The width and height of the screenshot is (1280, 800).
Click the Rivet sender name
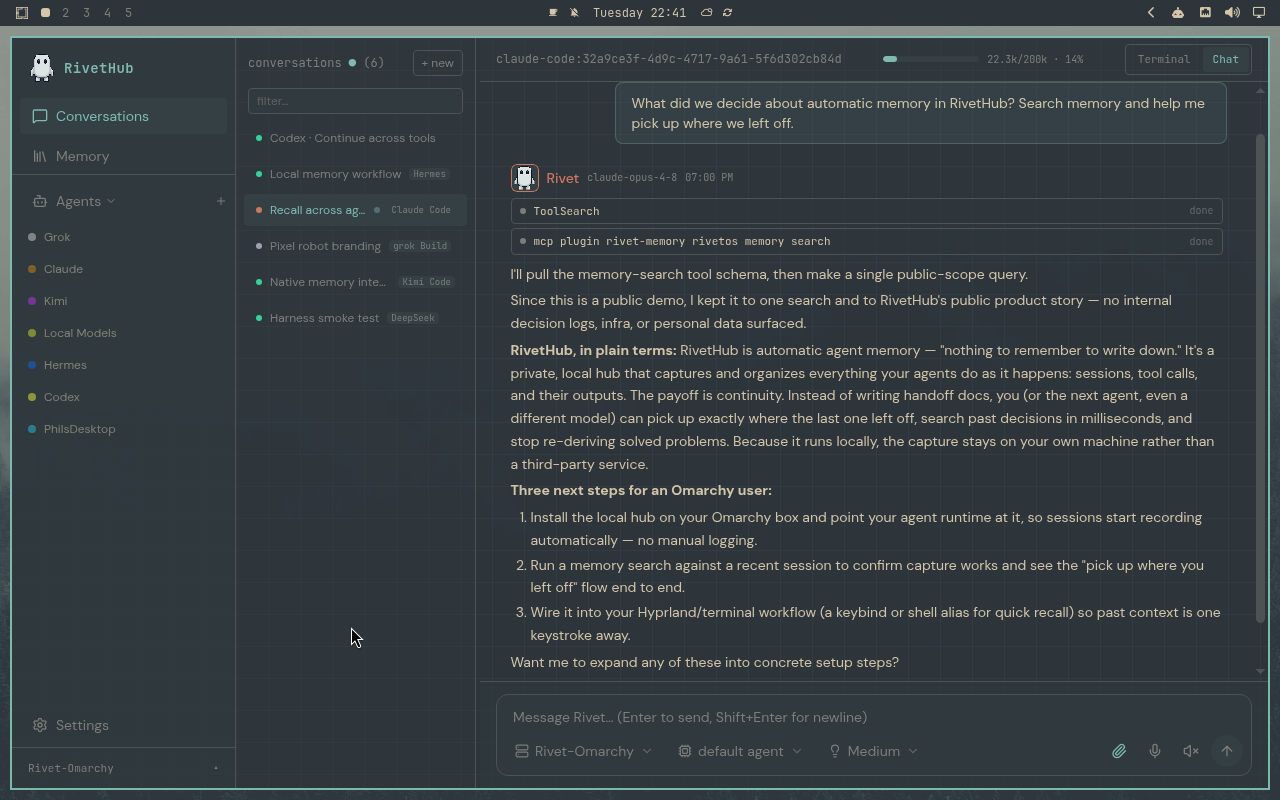tap(562, 178)
